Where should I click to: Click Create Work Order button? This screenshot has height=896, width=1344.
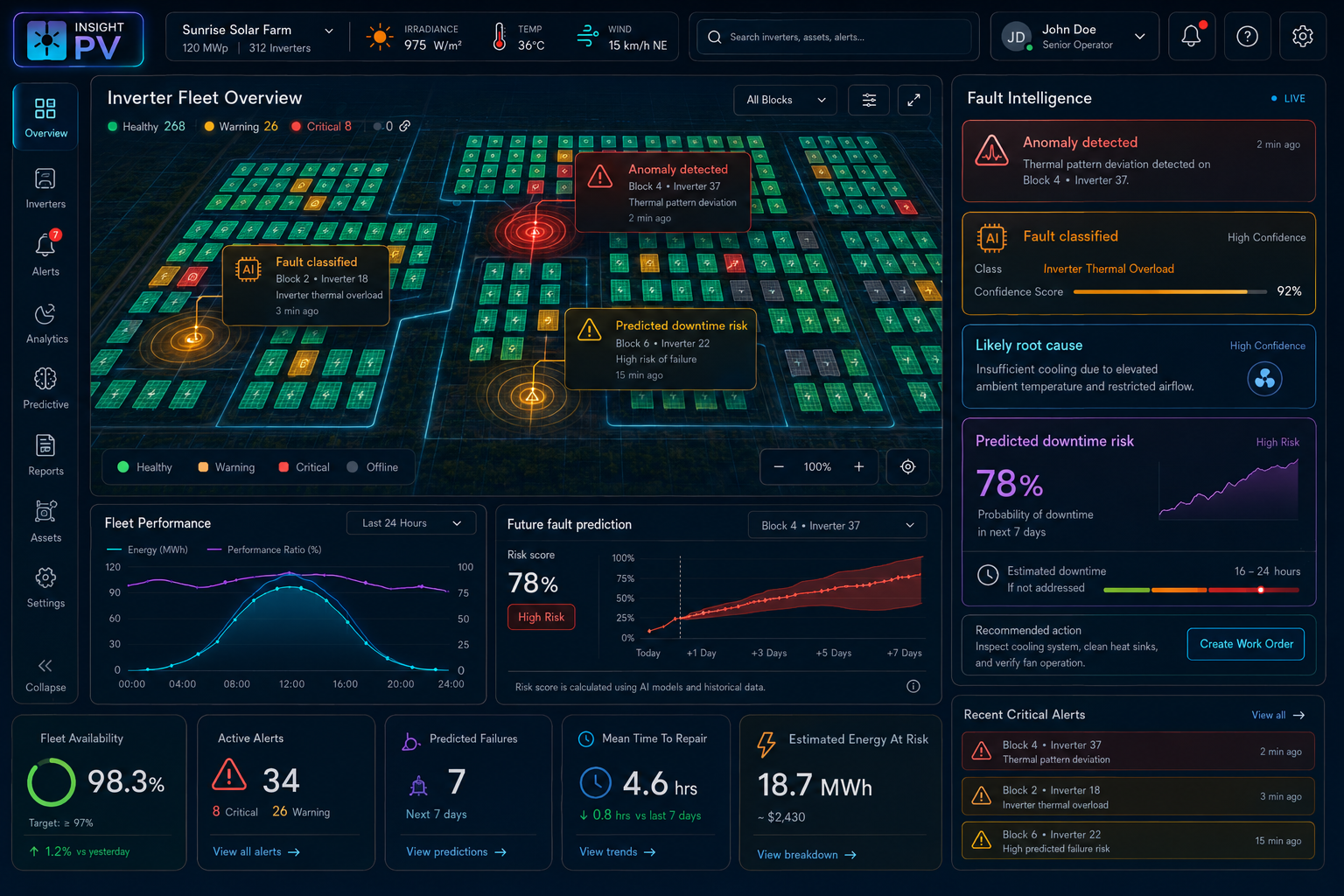[x=1246, y=644]
